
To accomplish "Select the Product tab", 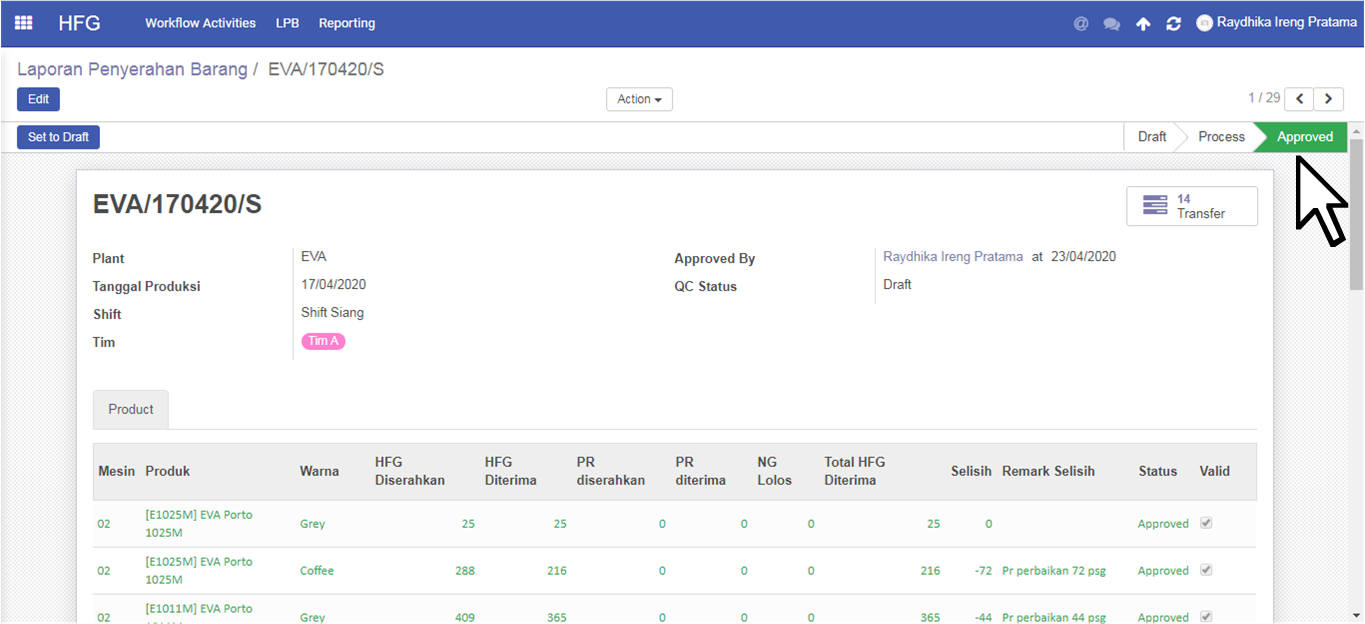I will coord(131,409).
